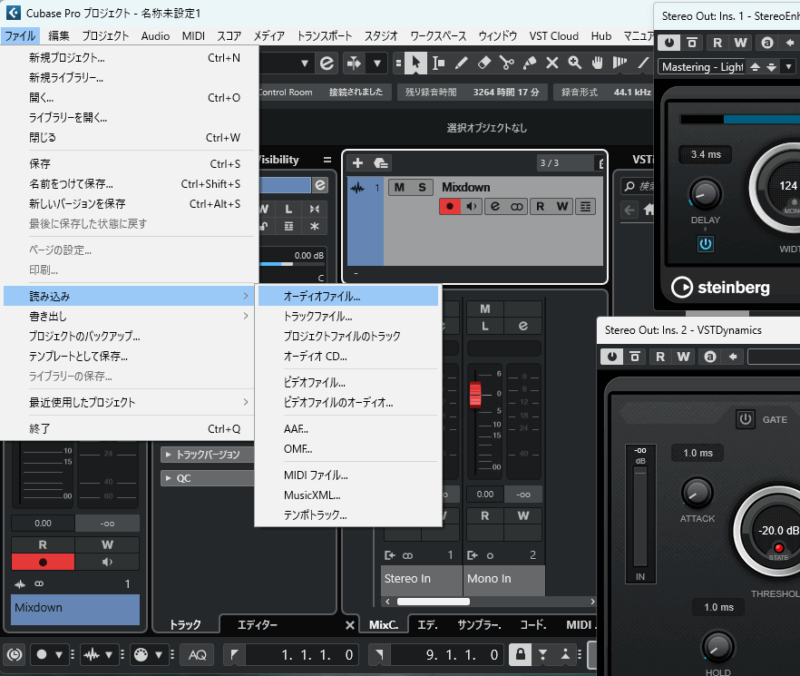
Task: Click the Add Track plus icon
Action: tap(358, 163)
